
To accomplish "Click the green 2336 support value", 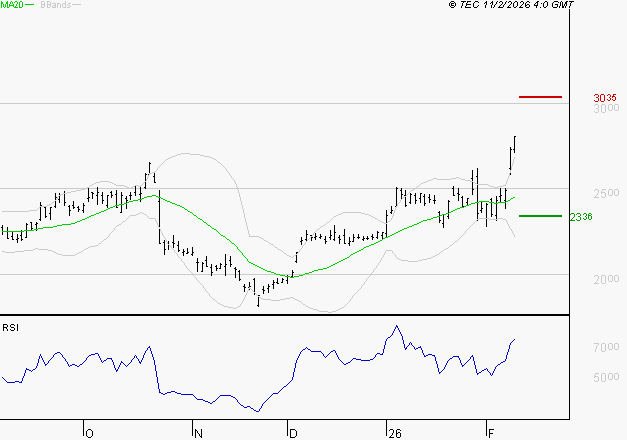I will pos(581,217).
